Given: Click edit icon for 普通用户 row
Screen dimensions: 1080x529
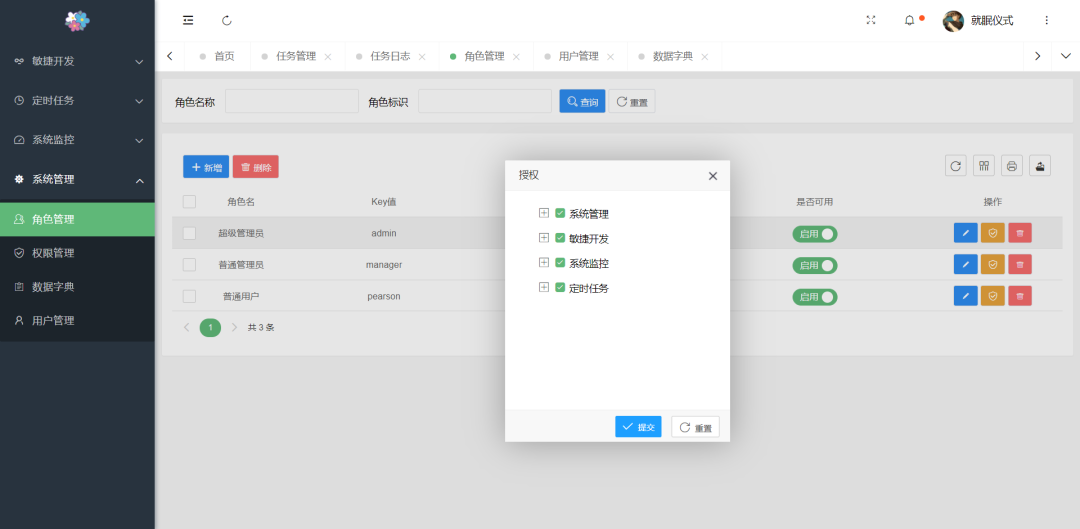Looking at the screenshot, I should tap(966, 296).
